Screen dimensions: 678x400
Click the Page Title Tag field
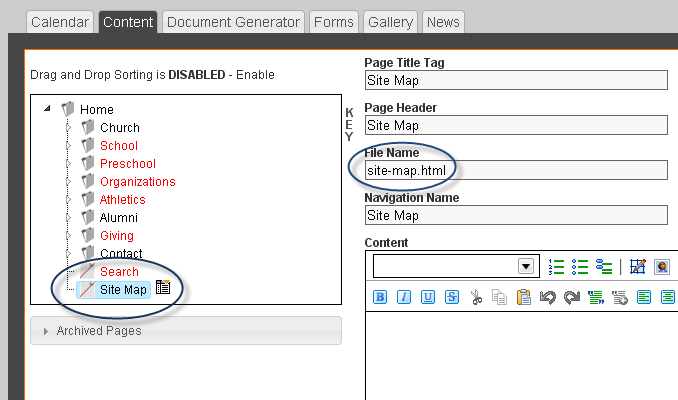click(516, 80)
